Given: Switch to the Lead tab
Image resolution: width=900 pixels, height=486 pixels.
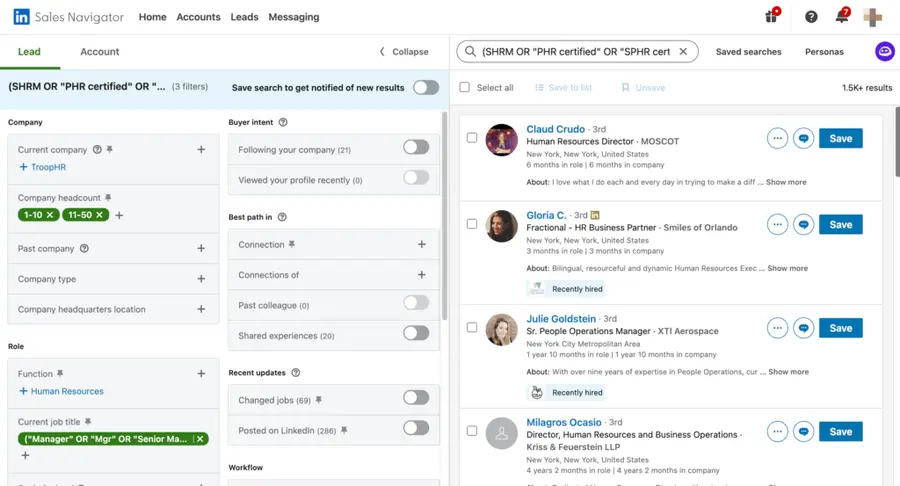Looking at the screenshot, I should (29, 52).
